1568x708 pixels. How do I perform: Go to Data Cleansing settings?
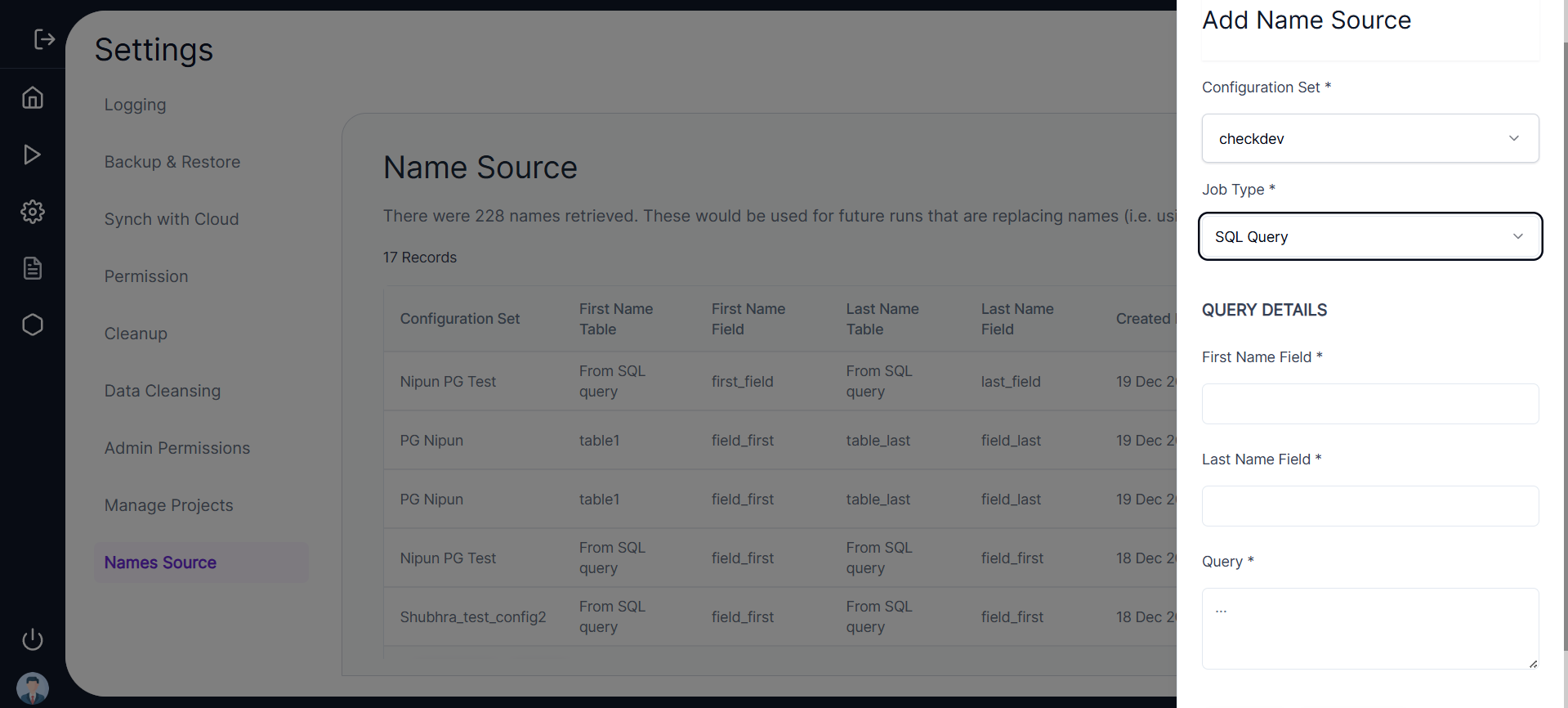[x=163, y=391]
